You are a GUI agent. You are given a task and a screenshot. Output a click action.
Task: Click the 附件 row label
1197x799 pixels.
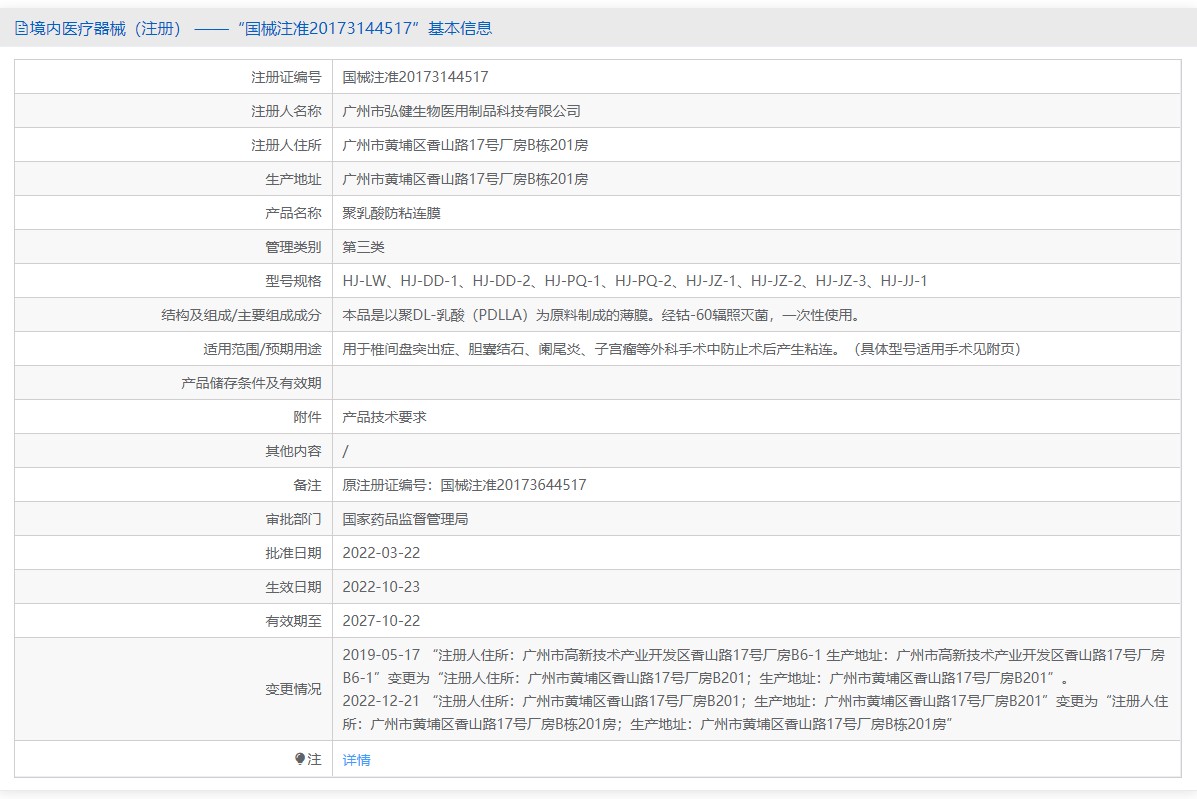[x=308, y=417]
